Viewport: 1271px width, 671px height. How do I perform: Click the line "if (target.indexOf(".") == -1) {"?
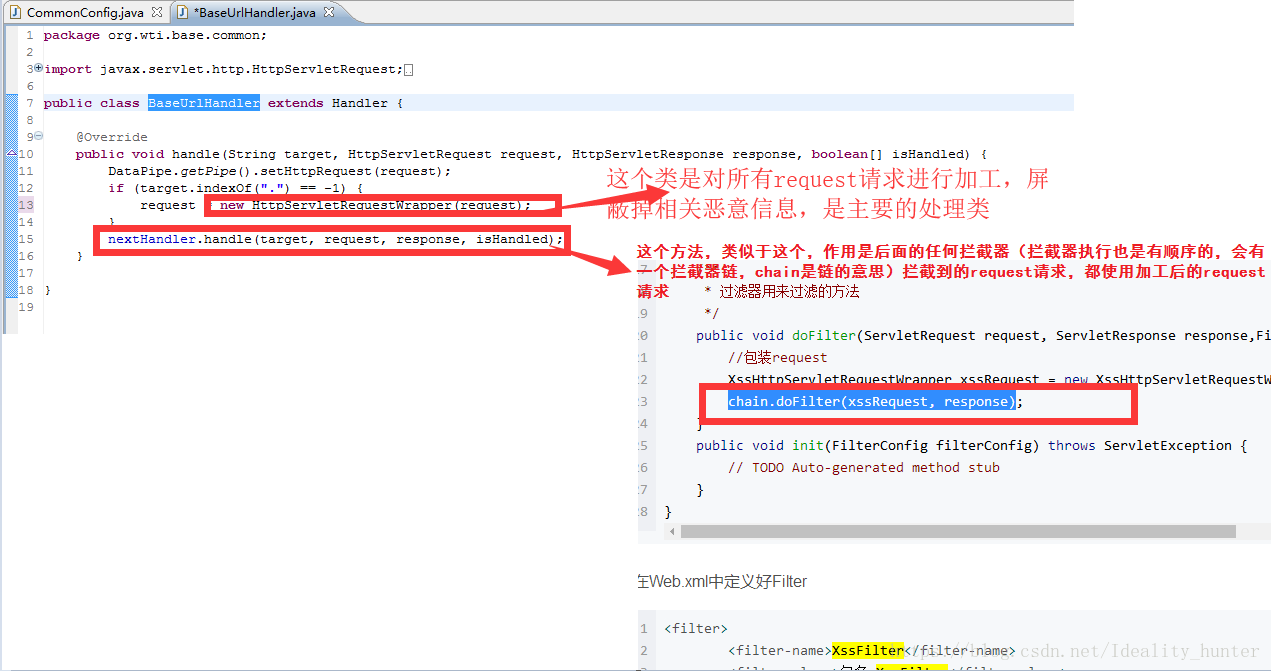click(x=235, y=188)
